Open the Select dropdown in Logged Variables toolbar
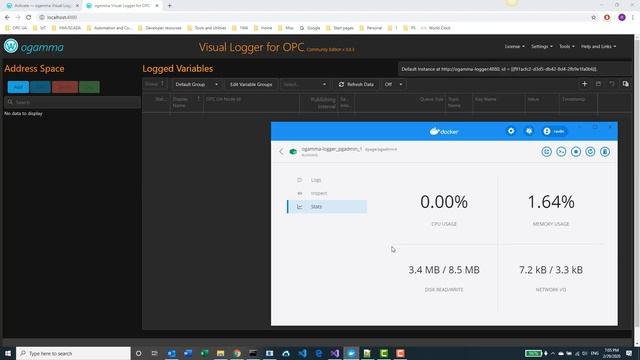640x360 pixels. pos(304,84)
